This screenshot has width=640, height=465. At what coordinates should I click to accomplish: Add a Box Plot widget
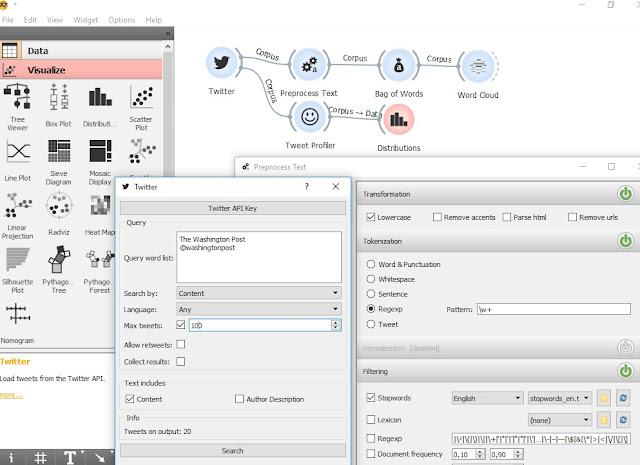click(59, 106)
